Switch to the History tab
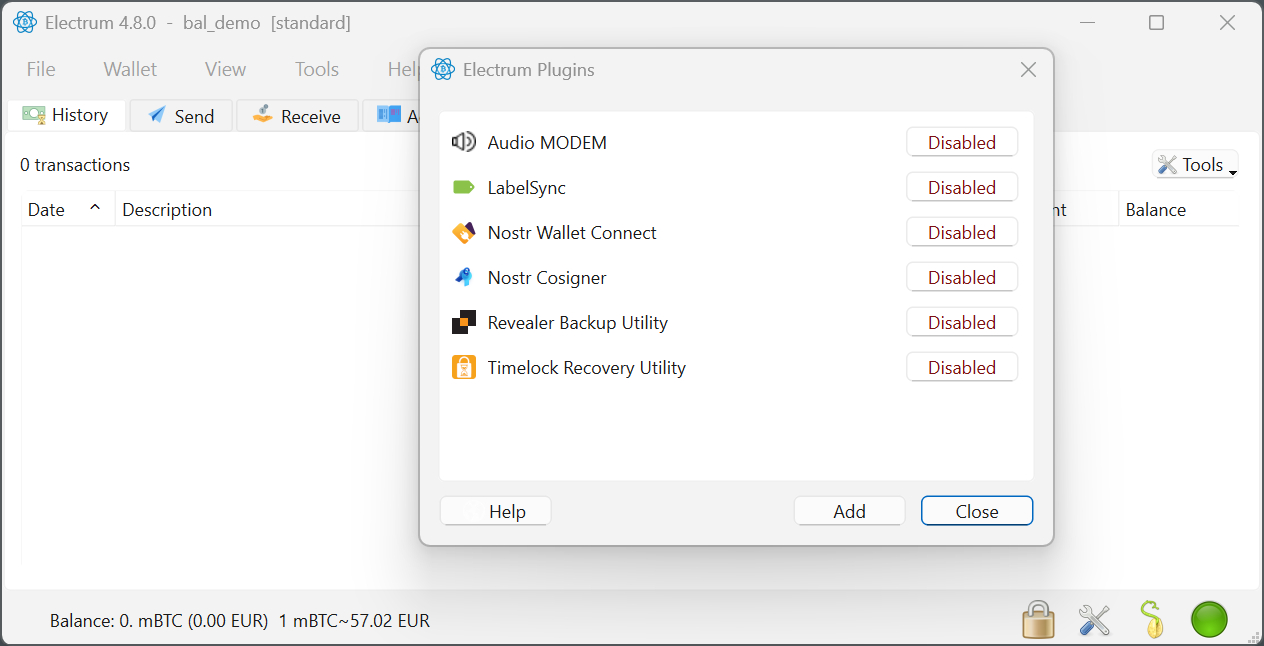This screenshot has width=1264, height=646. point(66,115)
